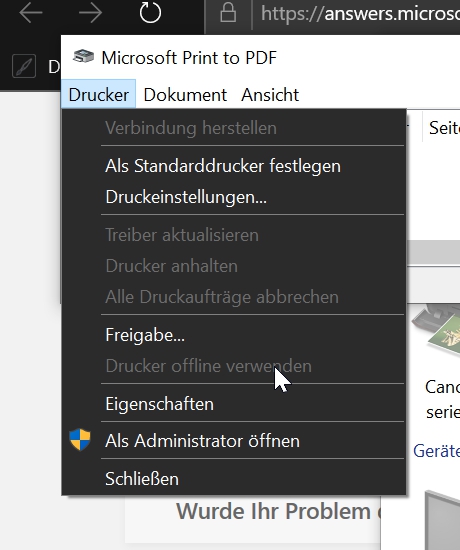This screenshot has width=460, height=550.
Task: Open the Ansicht menu
Action: (270, 95)
